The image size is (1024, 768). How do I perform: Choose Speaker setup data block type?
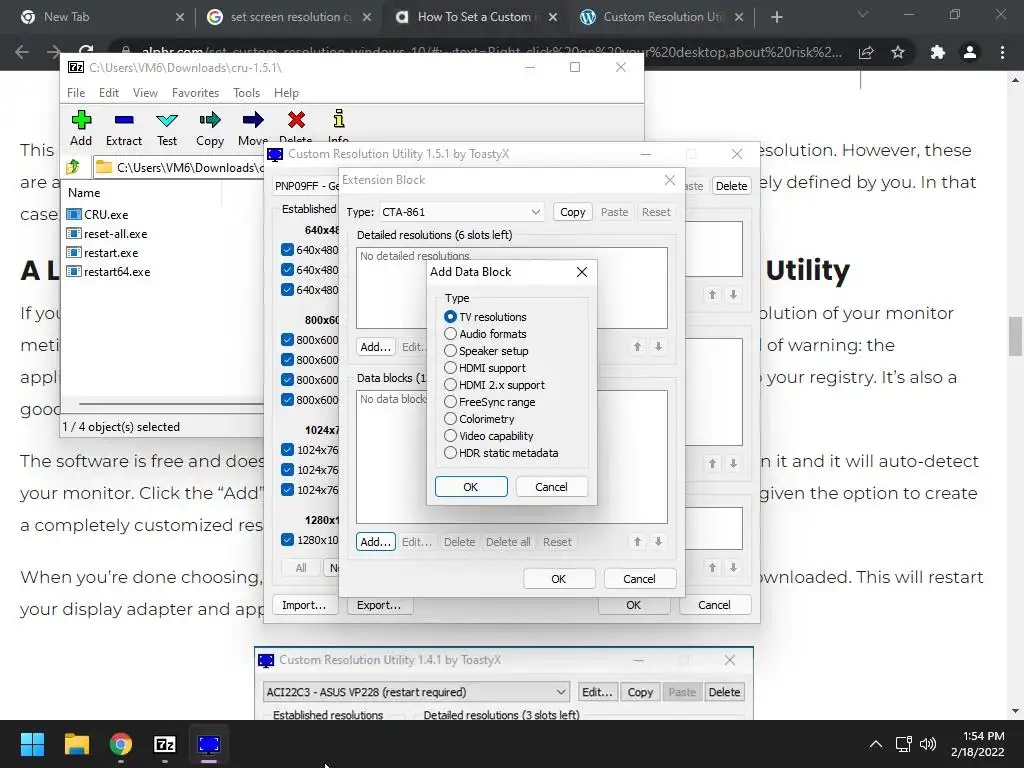[486, 351]
